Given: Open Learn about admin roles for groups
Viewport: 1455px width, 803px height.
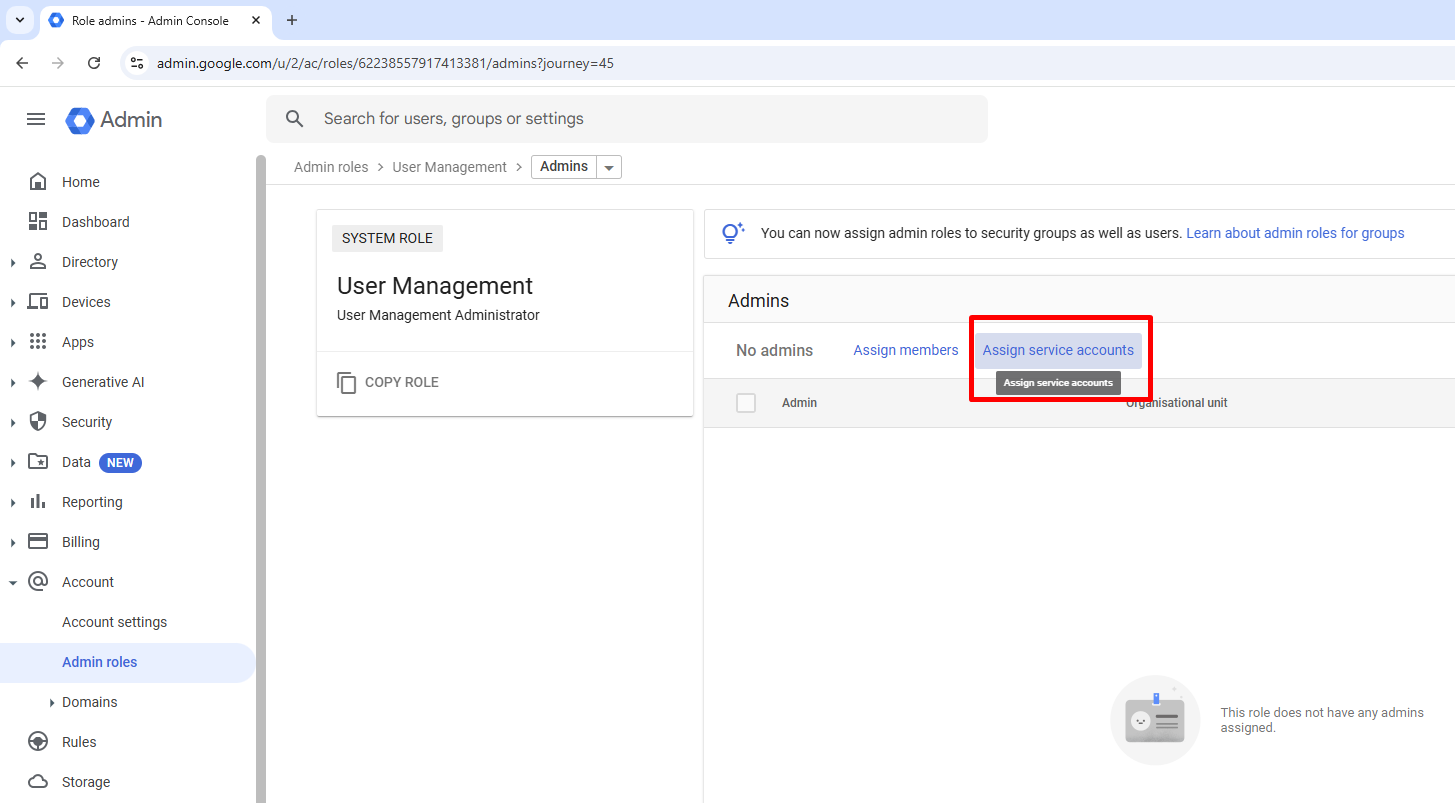Looking at the screenshot, I should [1295, 233].
